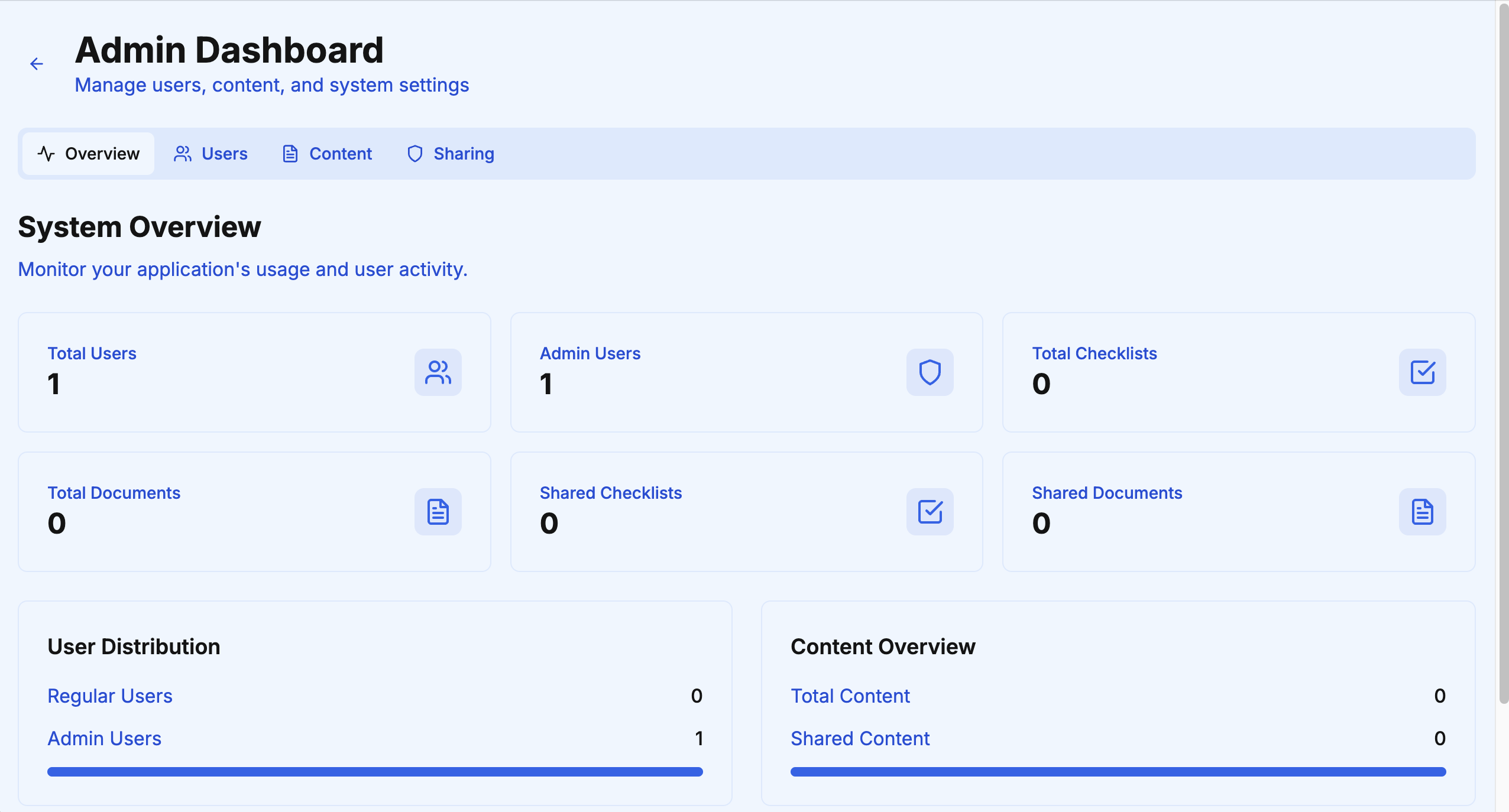Click the Total Content row label
This screenshot has height=812, width=1509.
[x=850, y=696]
